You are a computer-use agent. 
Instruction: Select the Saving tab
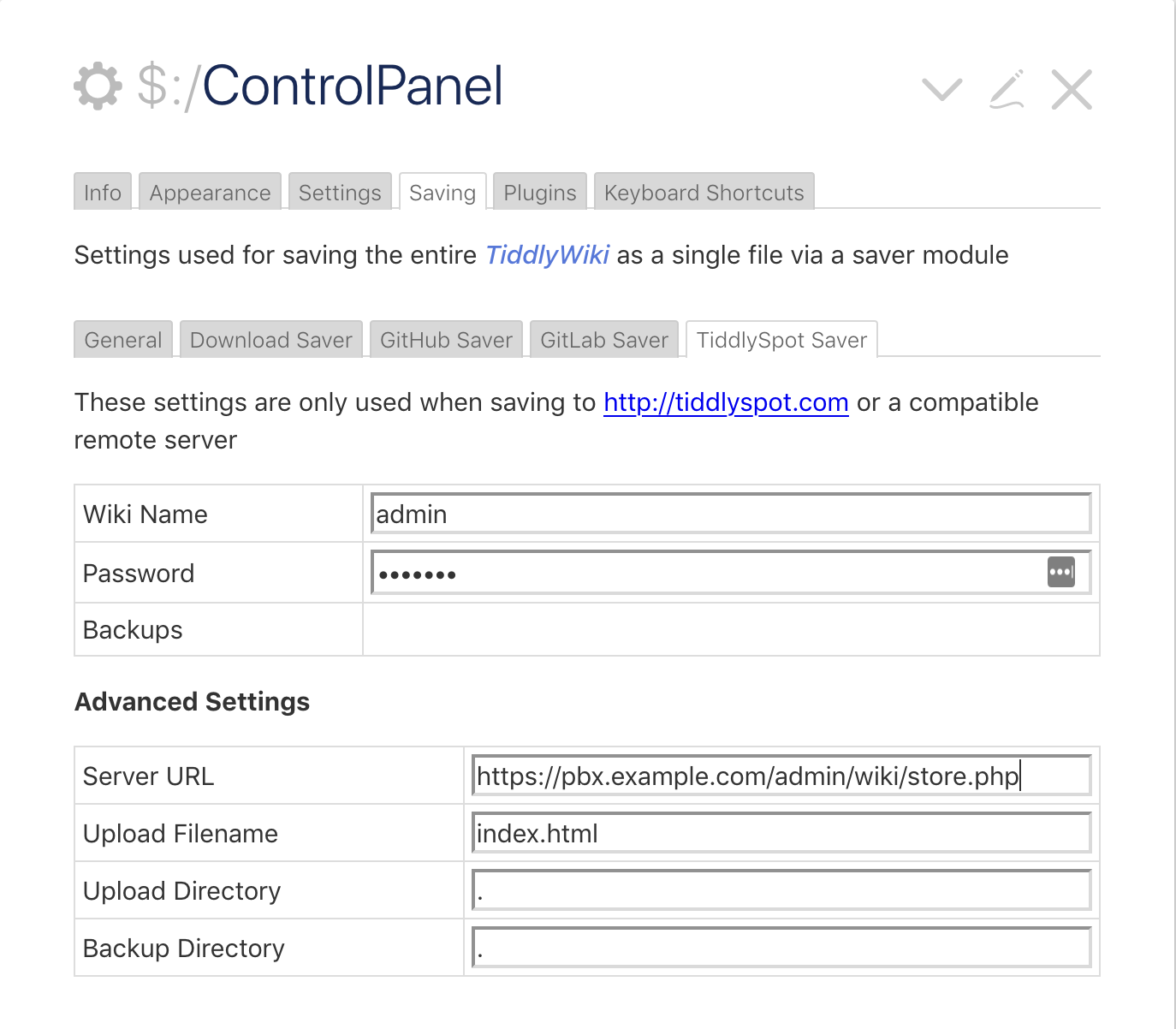pyautogui.click(x=442, y=192)
